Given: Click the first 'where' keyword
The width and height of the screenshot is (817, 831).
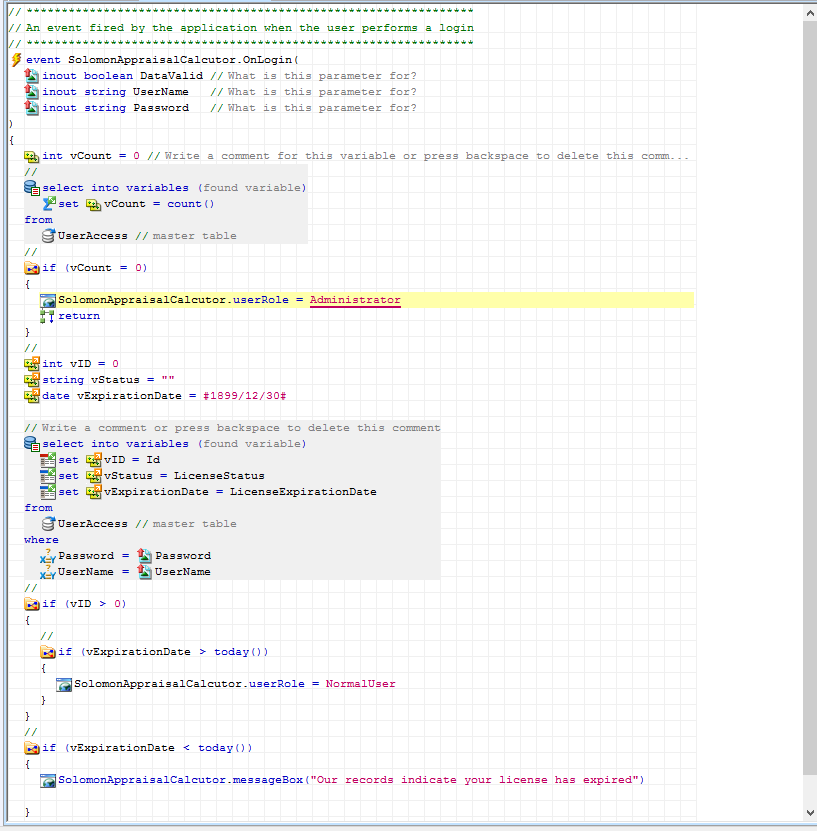Looking at the screenshot, I should click(x=41, y=540).
